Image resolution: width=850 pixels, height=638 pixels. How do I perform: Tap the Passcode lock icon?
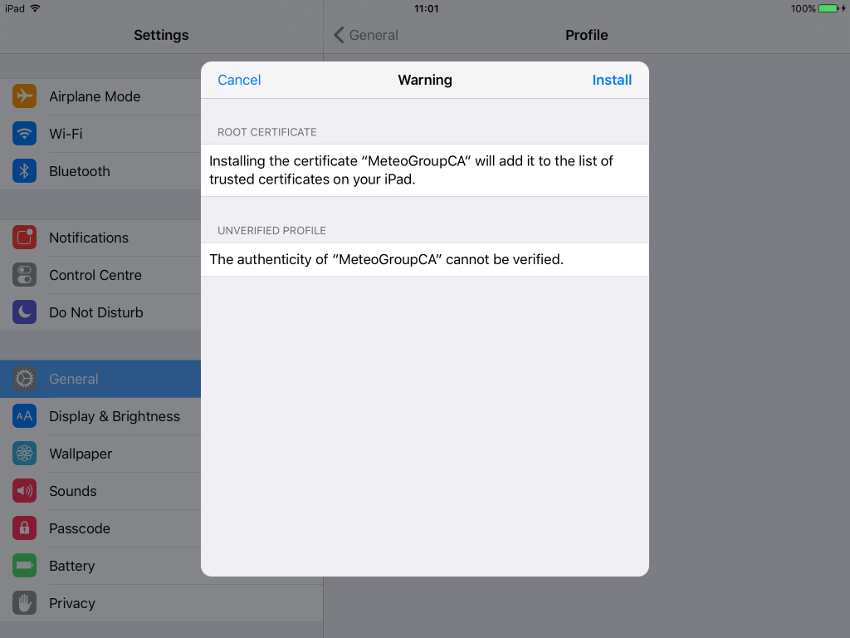(x=25, y=528)
